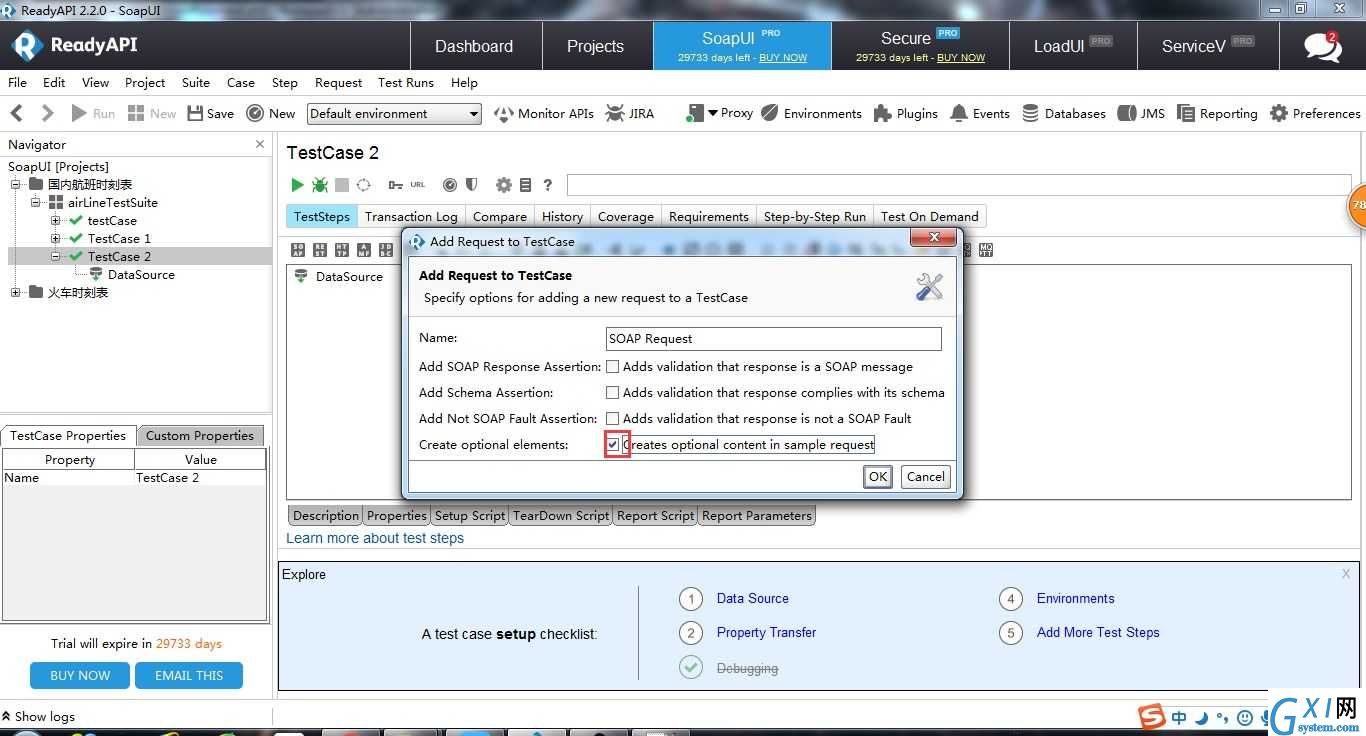1366x736 pixels.
Task: Click the dashed circle loop icon
Action: [x=364, y=185]
